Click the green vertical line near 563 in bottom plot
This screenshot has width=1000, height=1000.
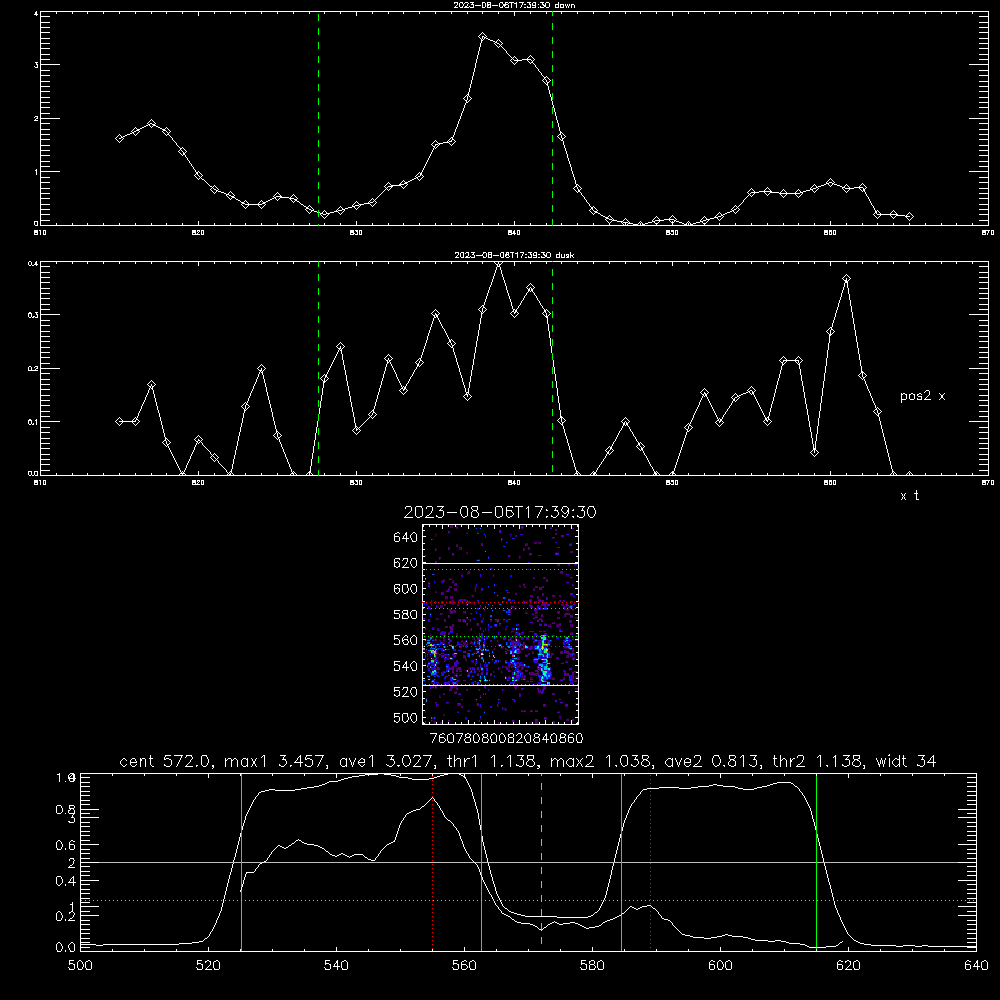tap(482, 861)
